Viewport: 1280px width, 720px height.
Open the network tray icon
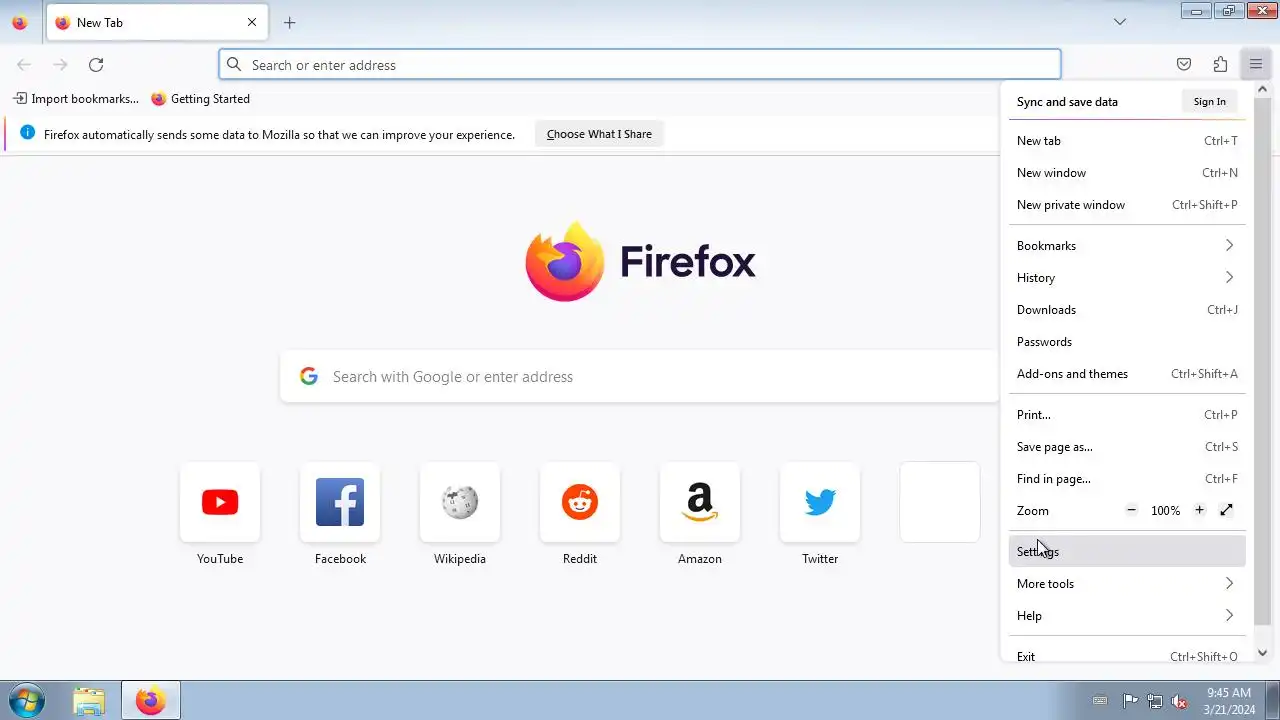[1155, 701]
